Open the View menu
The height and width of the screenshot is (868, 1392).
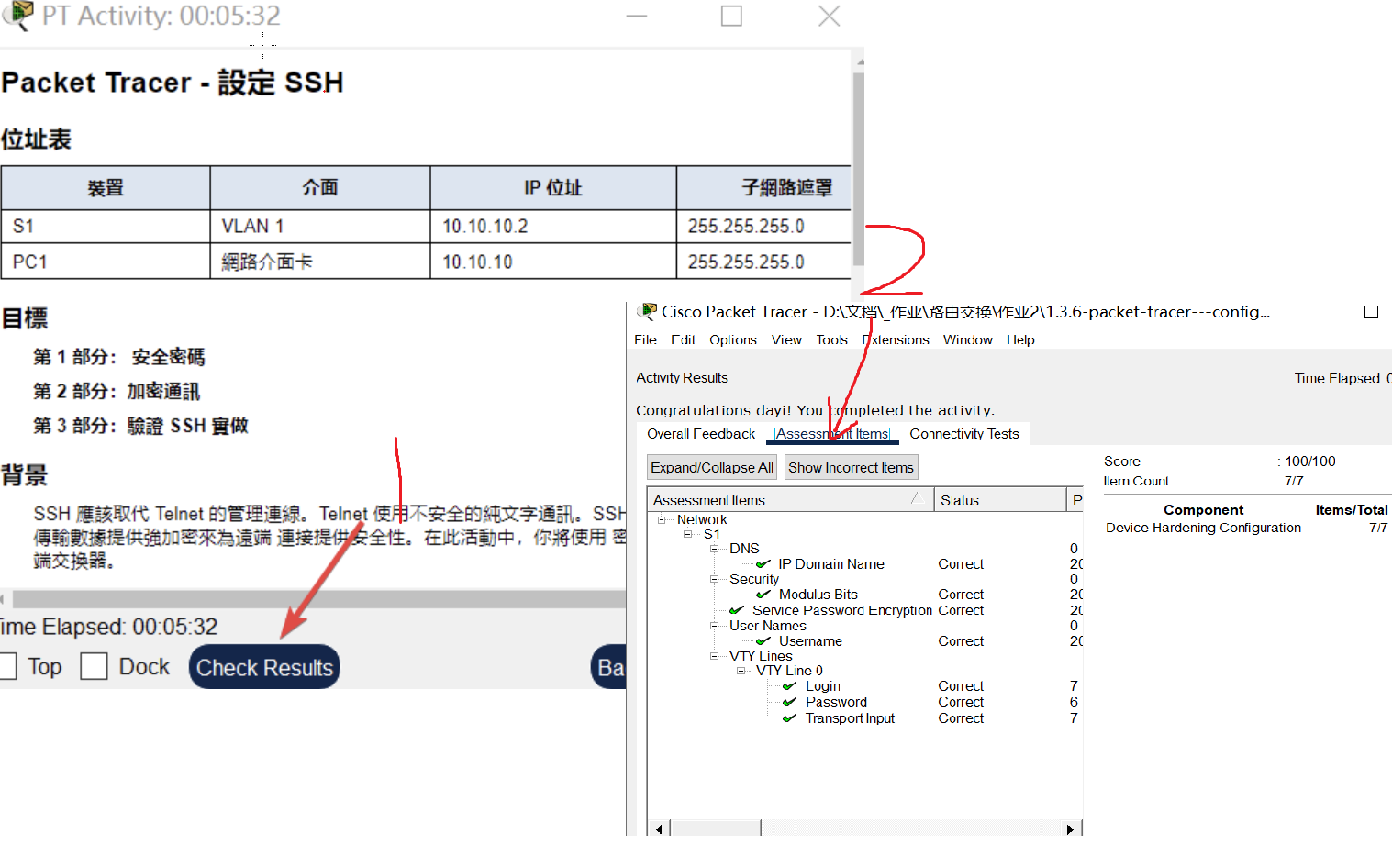click(x=786, y=339)
